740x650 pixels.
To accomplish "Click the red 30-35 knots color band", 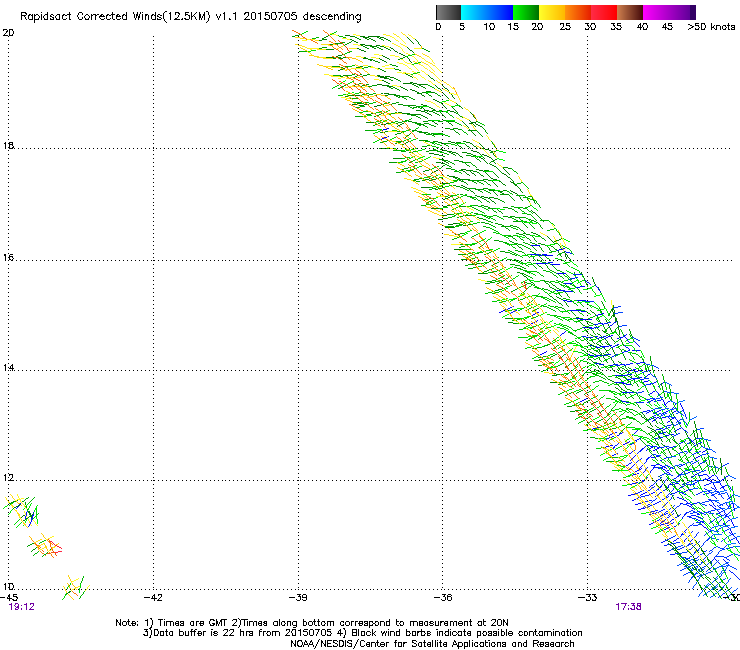I will point(604,12).
